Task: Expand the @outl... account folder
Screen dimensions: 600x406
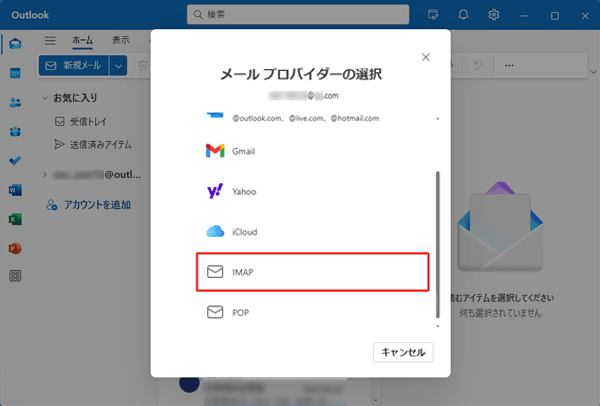Action: point(45,175)
